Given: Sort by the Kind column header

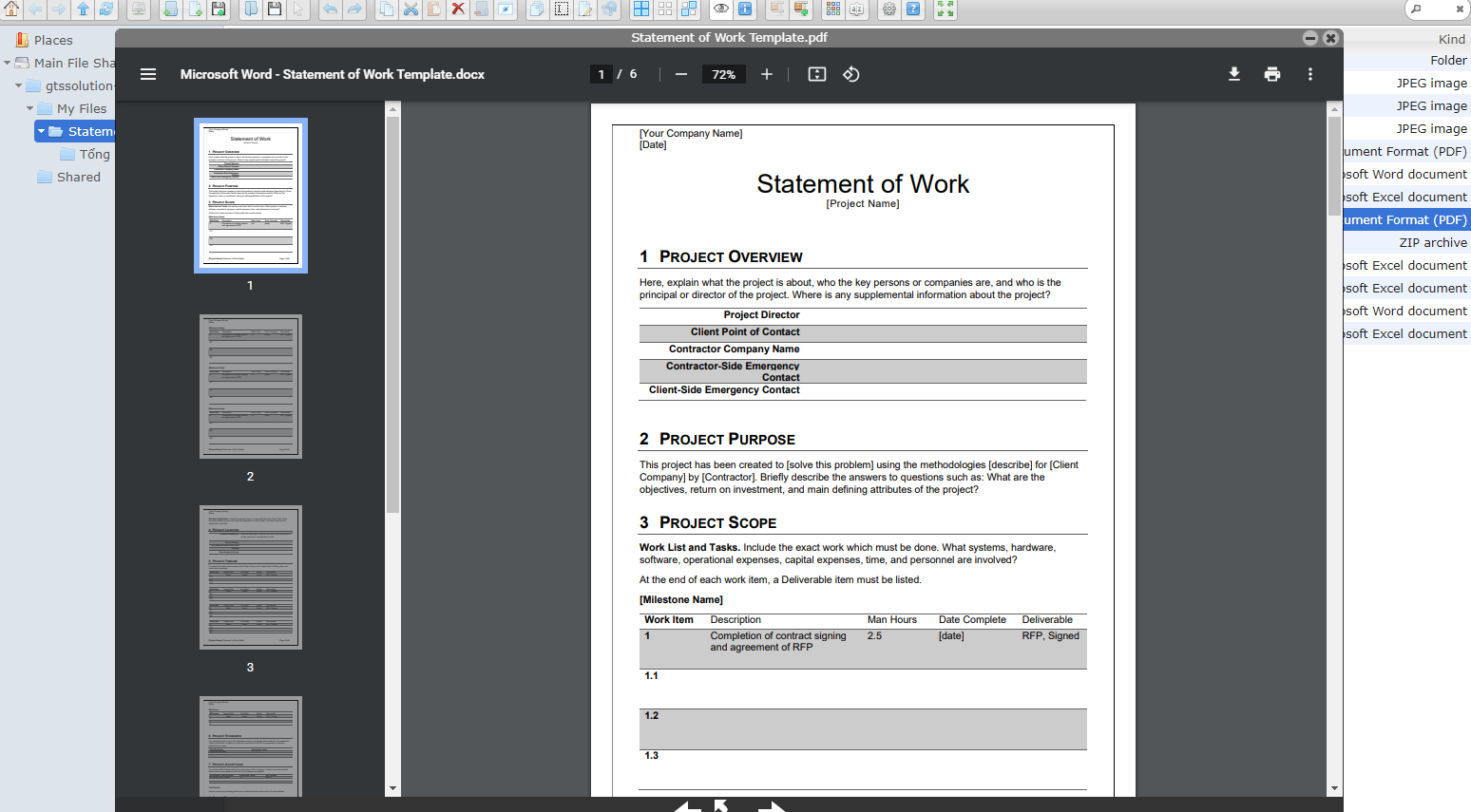Looking at the screenshot, I should [x=1451, y=39].
